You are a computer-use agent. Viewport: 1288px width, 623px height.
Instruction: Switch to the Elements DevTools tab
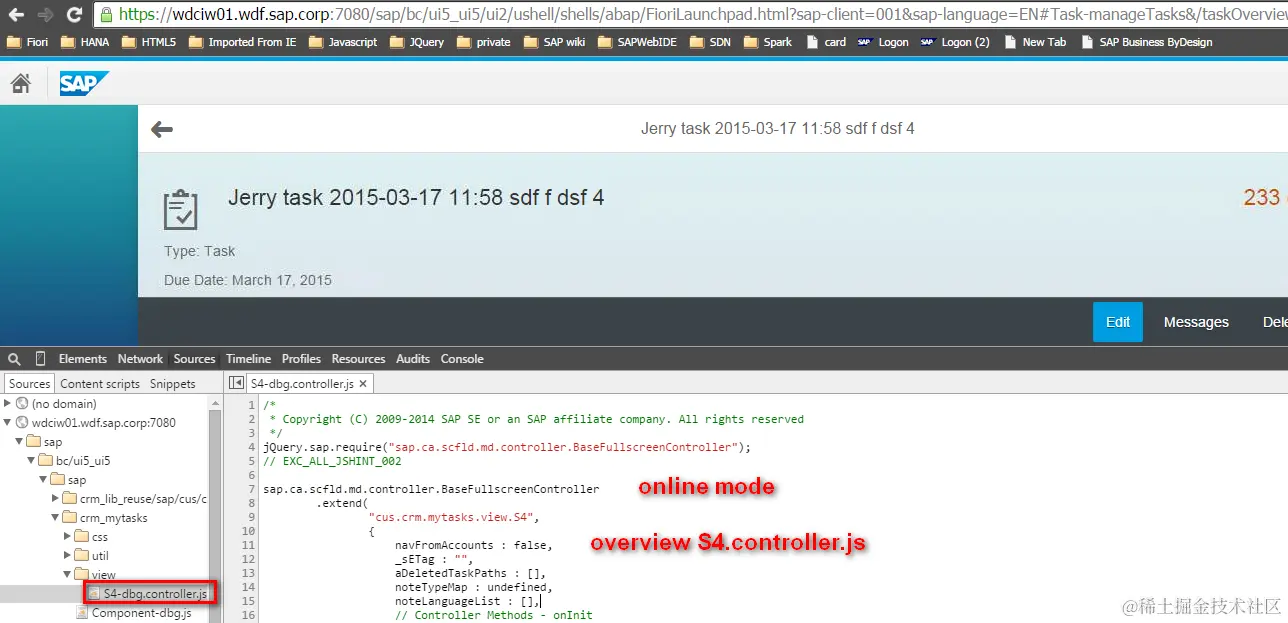82,359
